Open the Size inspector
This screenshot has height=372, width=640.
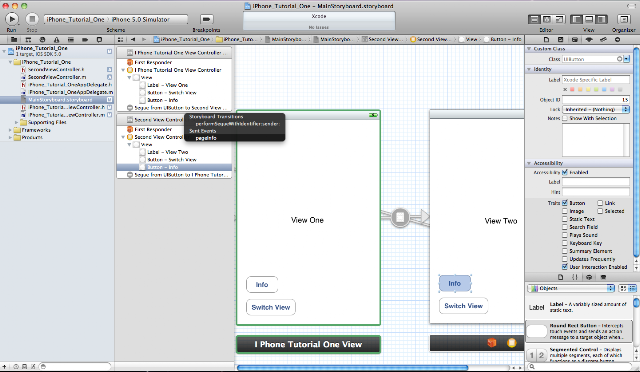603,40
